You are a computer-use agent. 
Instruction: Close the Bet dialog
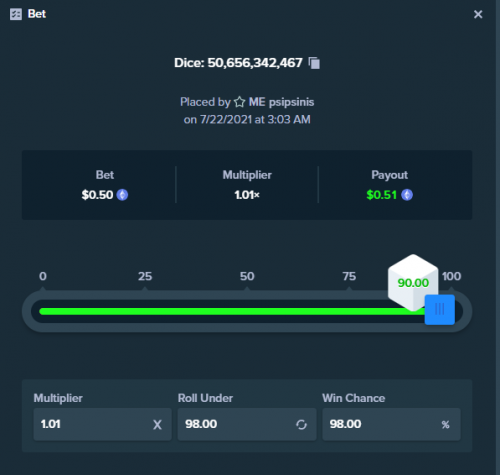tap(478, 14)
